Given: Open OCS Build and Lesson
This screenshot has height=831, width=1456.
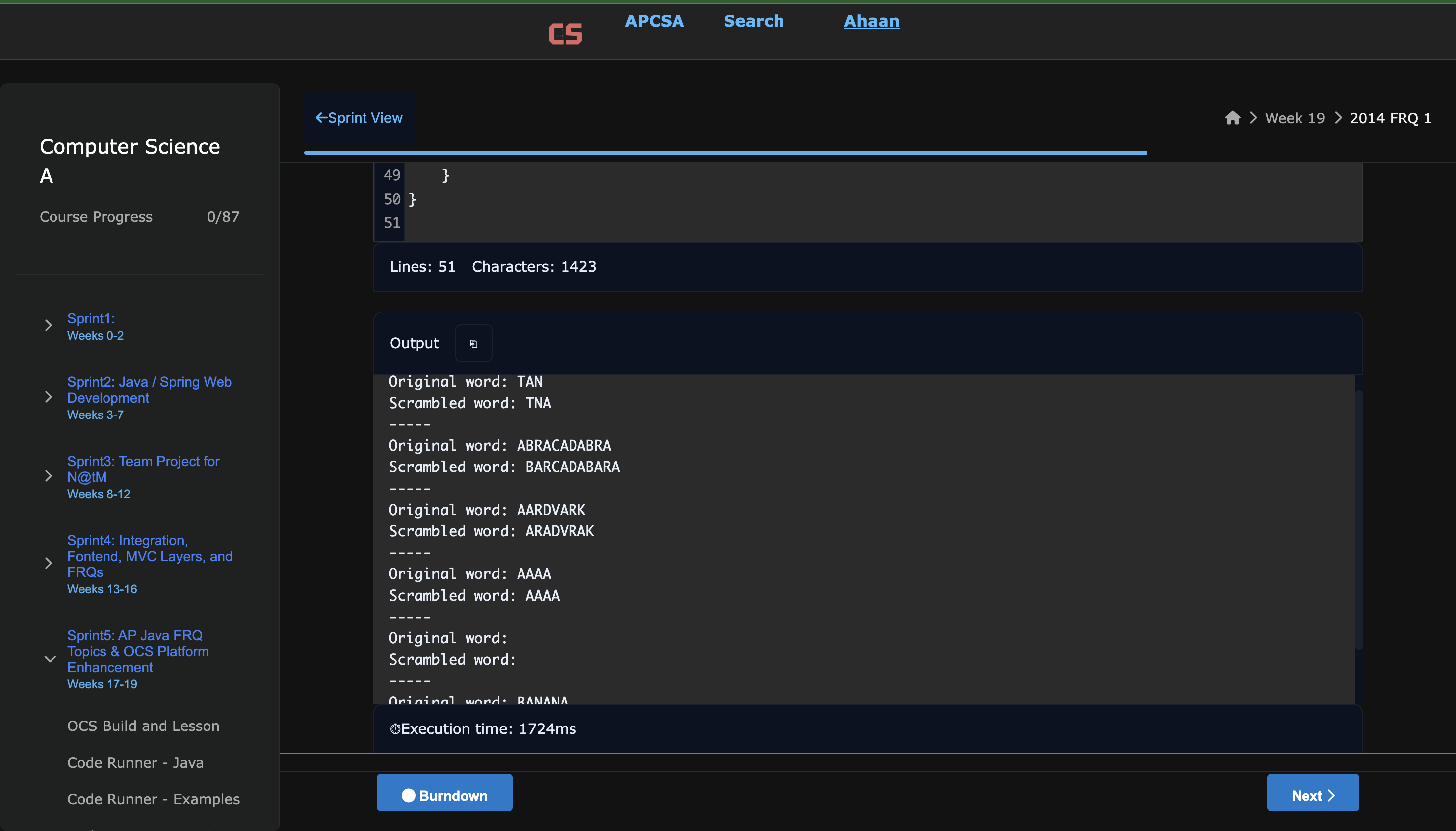Looking at the screenshot, I should click(143, 726).
